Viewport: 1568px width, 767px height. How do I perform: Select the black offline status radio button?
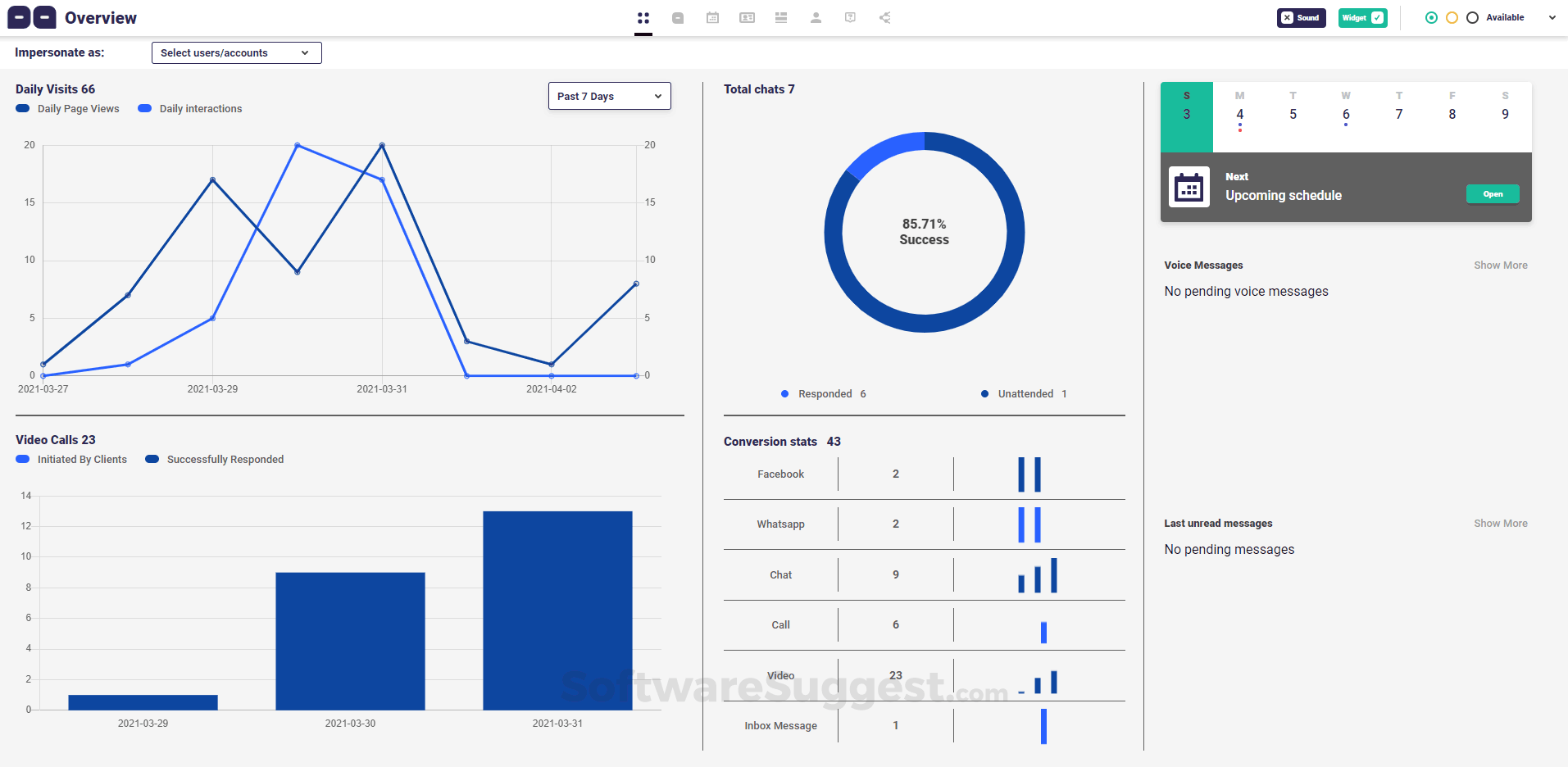pos(1472,18)
